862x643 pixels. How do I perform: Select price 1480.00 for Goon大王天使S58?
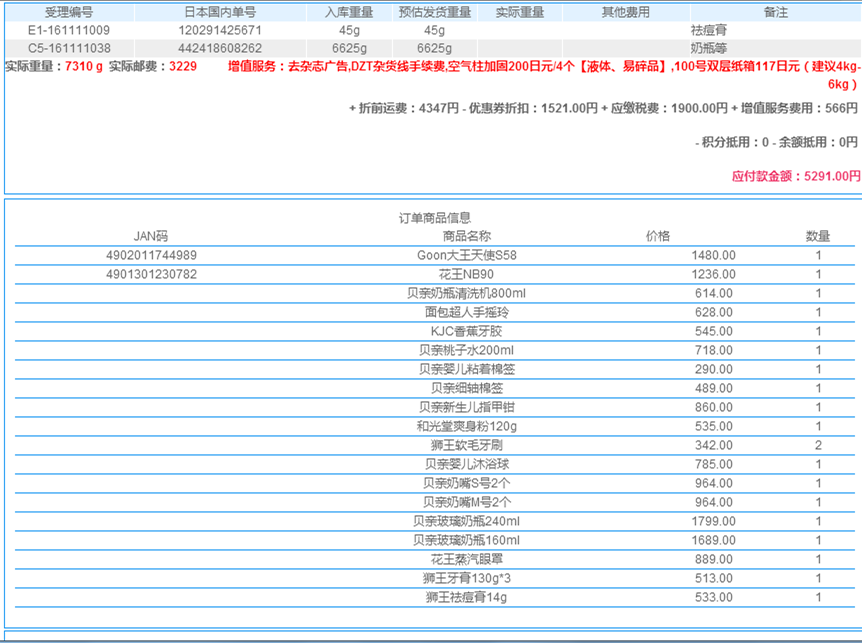point(714,256)
